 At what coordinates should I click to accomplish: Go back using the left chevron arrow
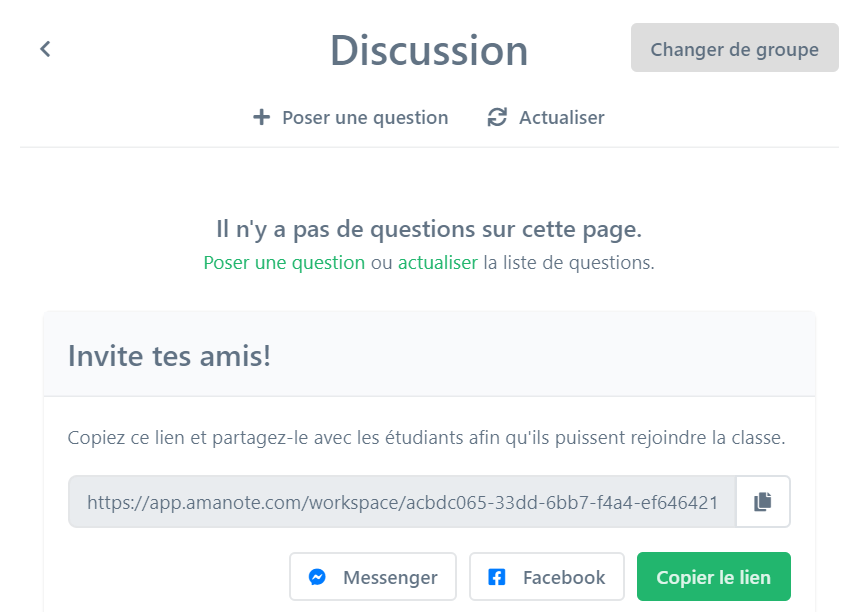45,49
